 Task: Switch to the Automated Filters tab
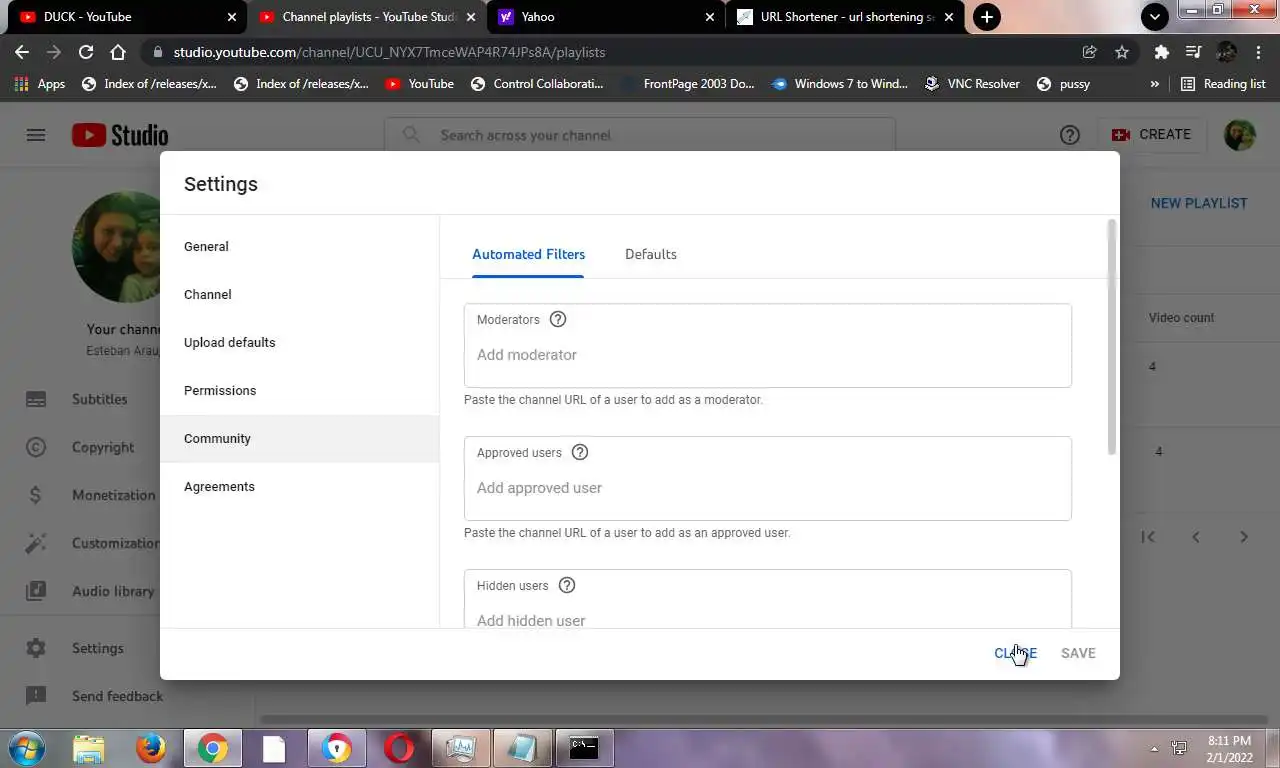528,254
